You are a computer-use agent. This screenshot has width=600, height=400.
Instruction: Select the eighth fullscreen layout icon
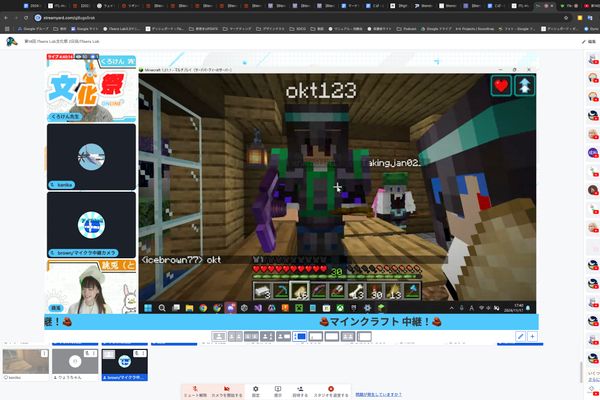click(332, 336)
